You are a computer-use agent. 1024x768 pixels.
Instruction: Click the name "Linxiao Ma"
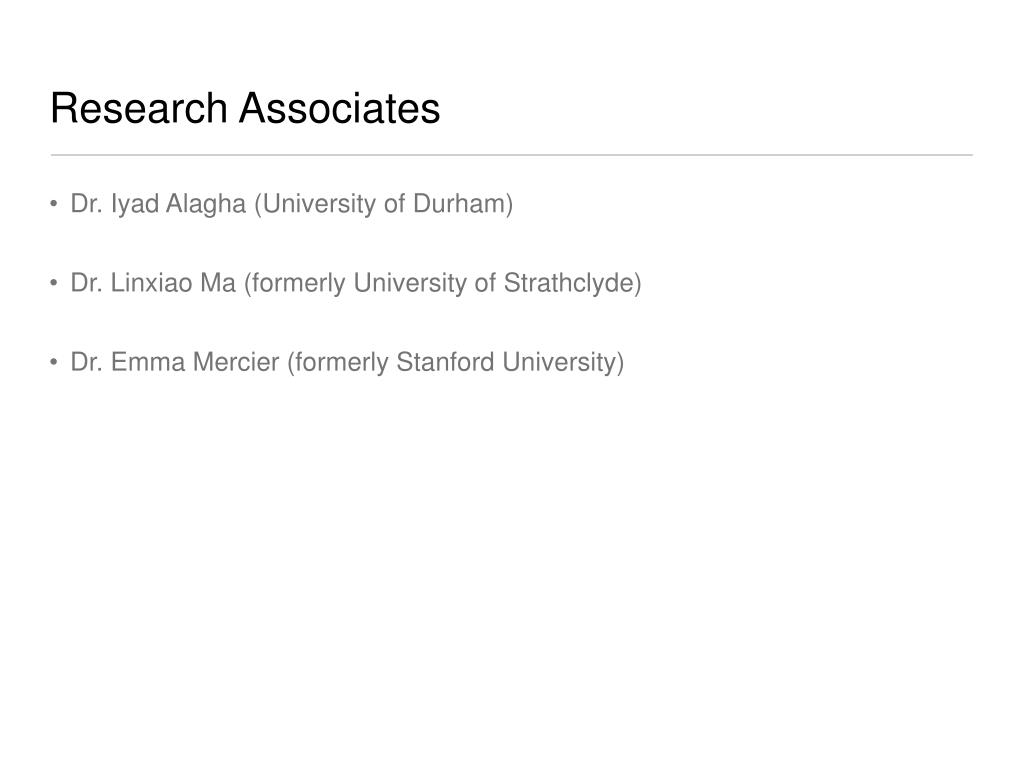(173, 283)
